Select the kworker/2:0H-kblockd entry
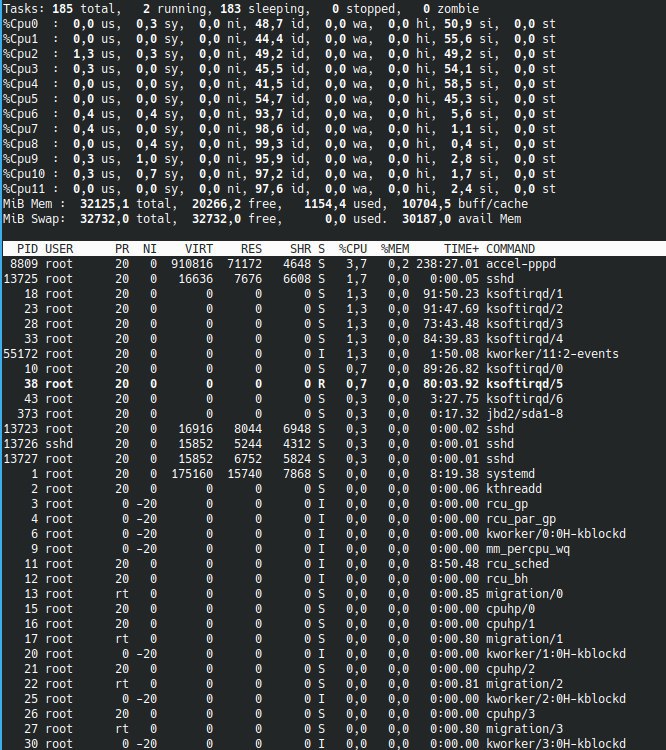The width and height of the screenshot is (666, 750). click(x=556, y=698)
